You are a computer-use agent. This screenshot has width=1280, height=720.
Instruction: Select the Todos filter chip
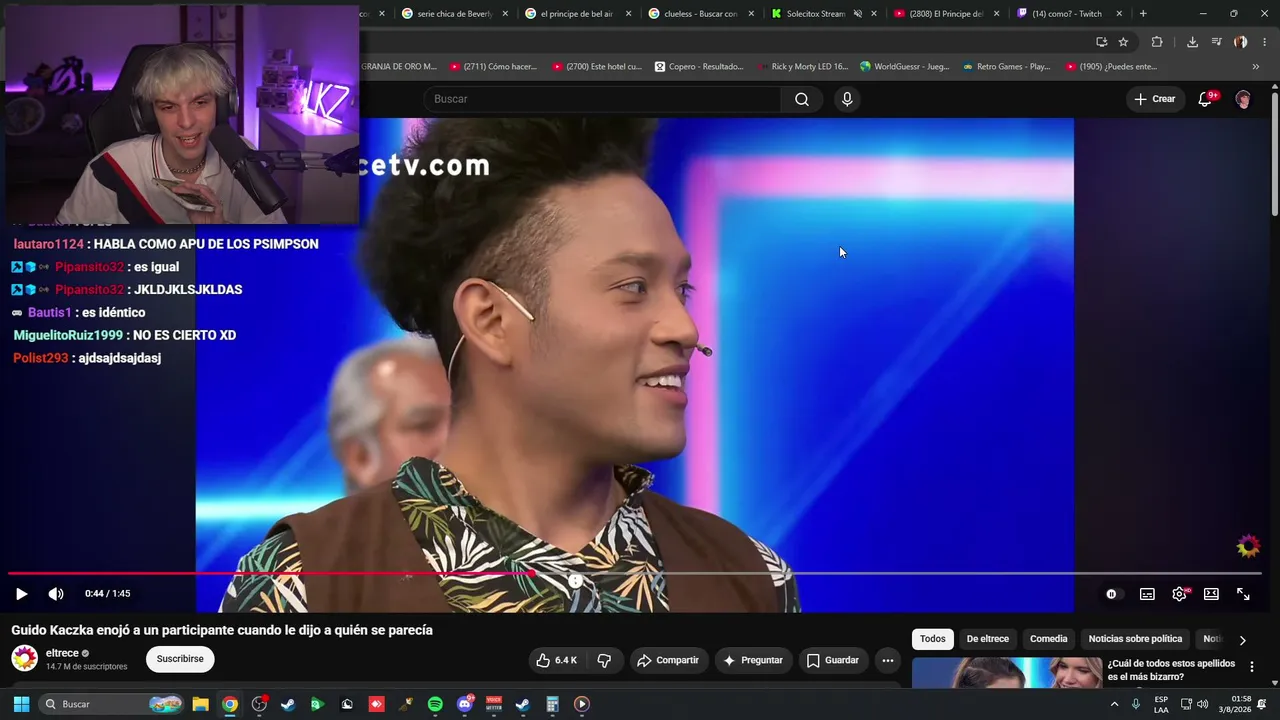[x=932, y=639]
